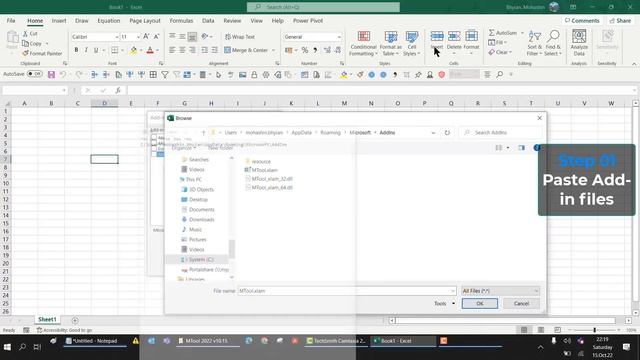
Task: Add a new sheet with plus button
Action: pos(75,320)
